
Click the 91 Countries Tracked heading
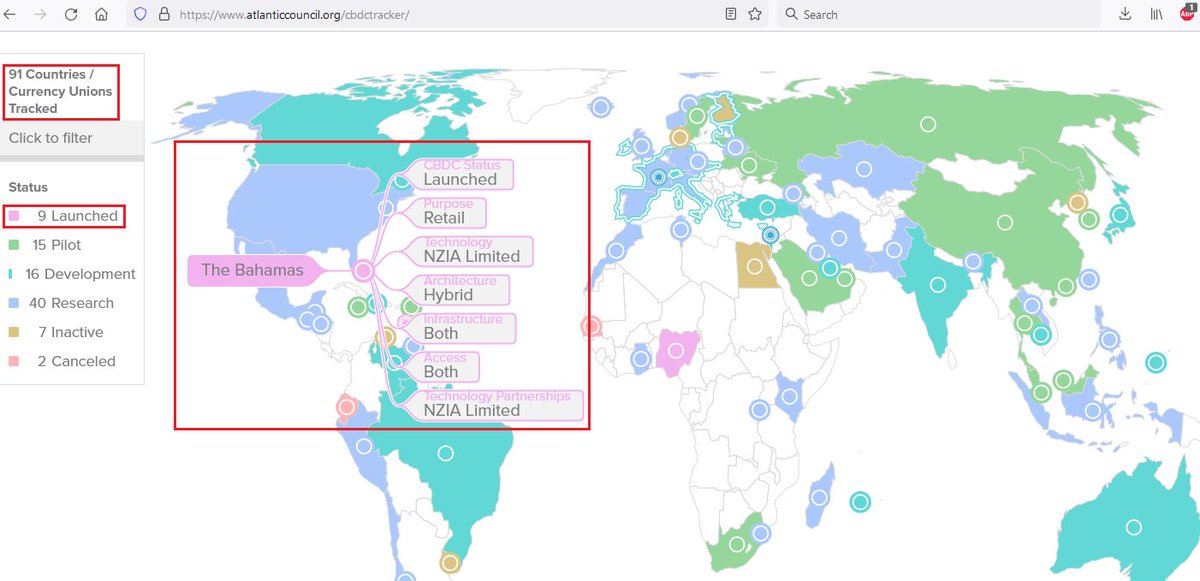click(58, 92)
